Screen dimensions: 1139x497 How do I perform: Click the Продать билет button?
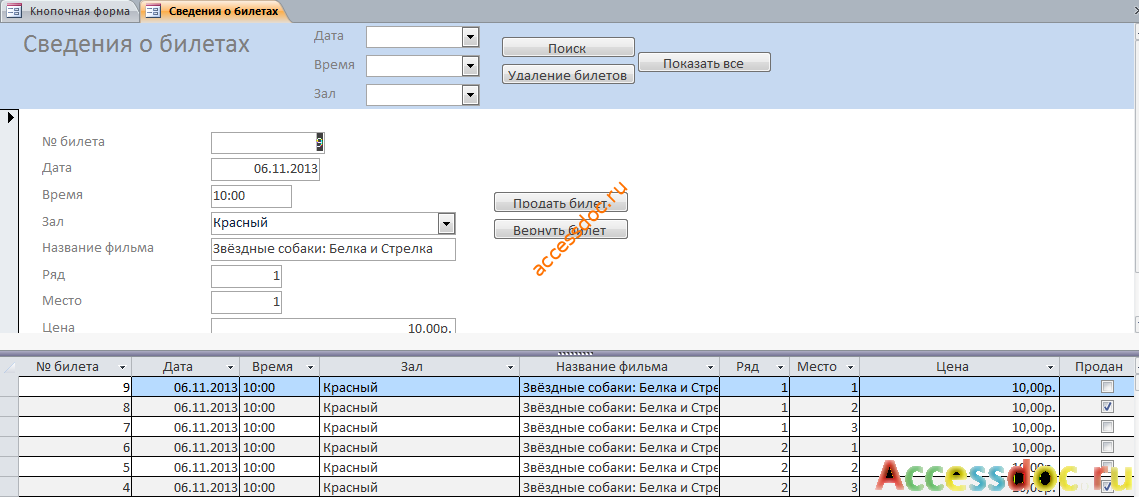coord(561,203)
